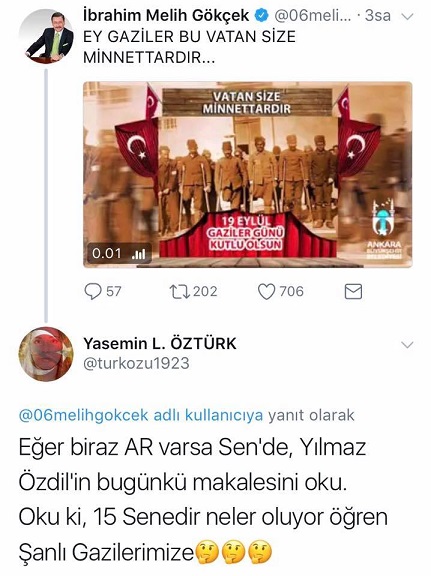
Task: Click the 0.01 video timer badge
Action: click(119, 253)
